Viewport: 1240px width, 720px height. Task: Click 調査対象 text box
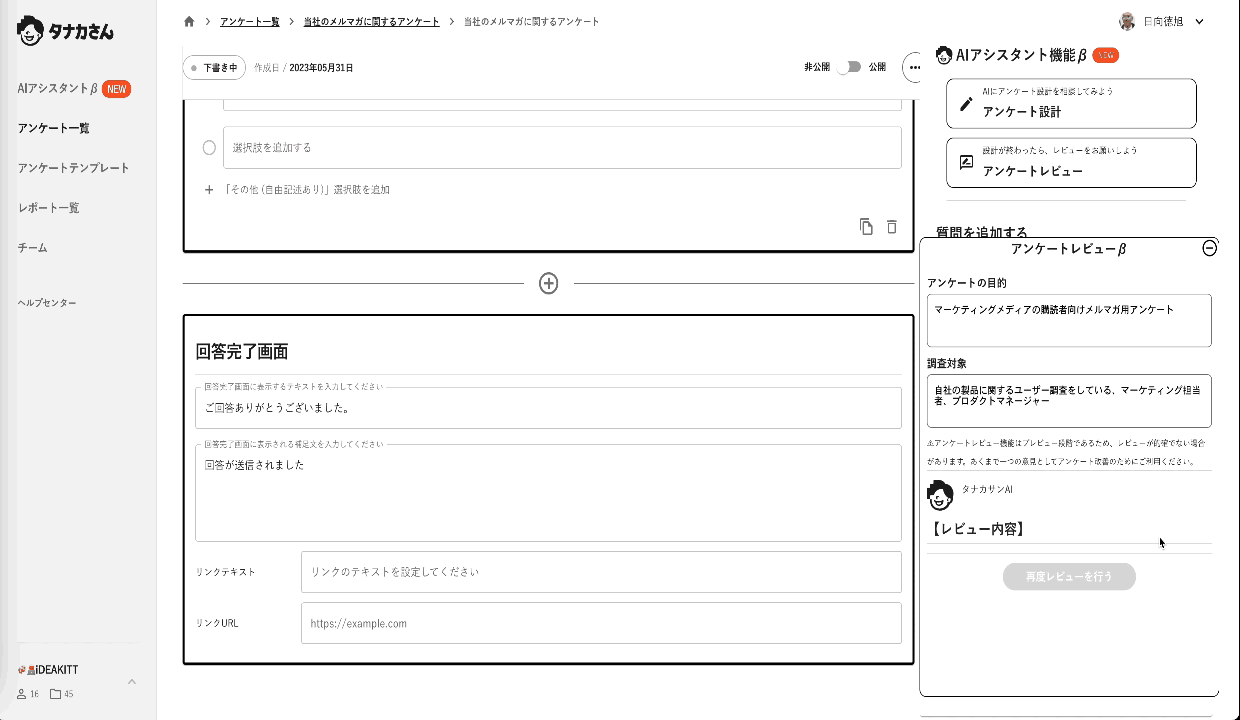[x=1069, y=400]
